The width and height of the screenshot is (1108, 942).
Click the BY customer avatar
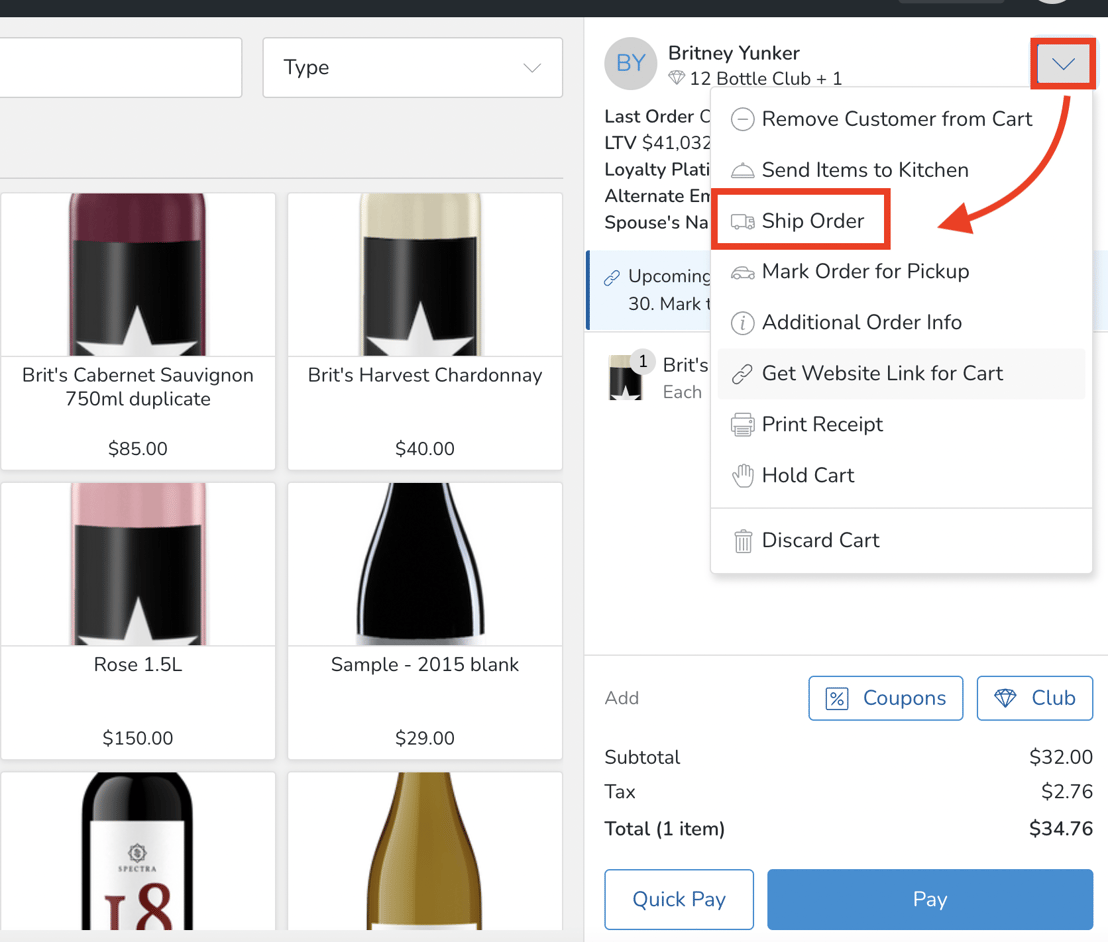[x=630, y=64]
